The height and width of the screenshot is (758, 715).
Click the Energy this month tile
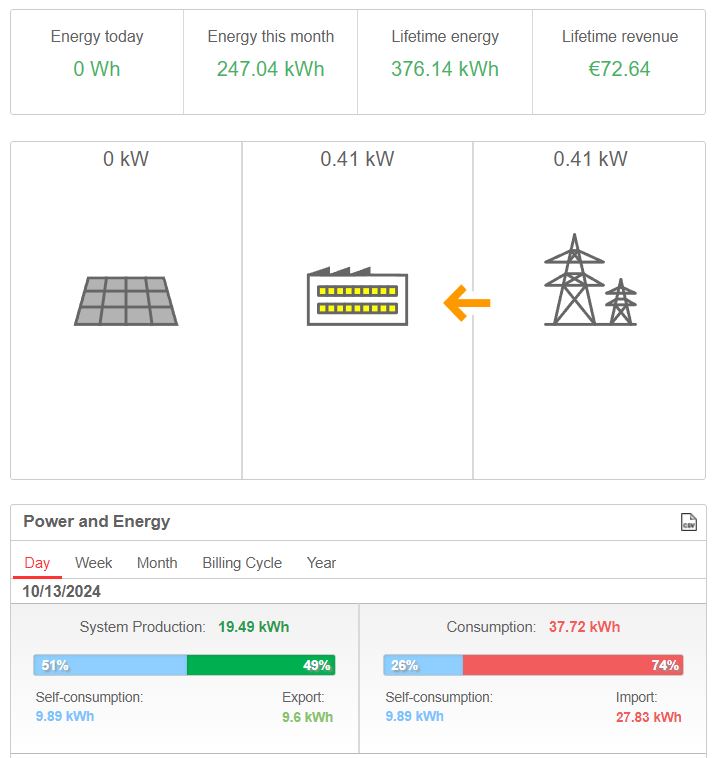271,62
